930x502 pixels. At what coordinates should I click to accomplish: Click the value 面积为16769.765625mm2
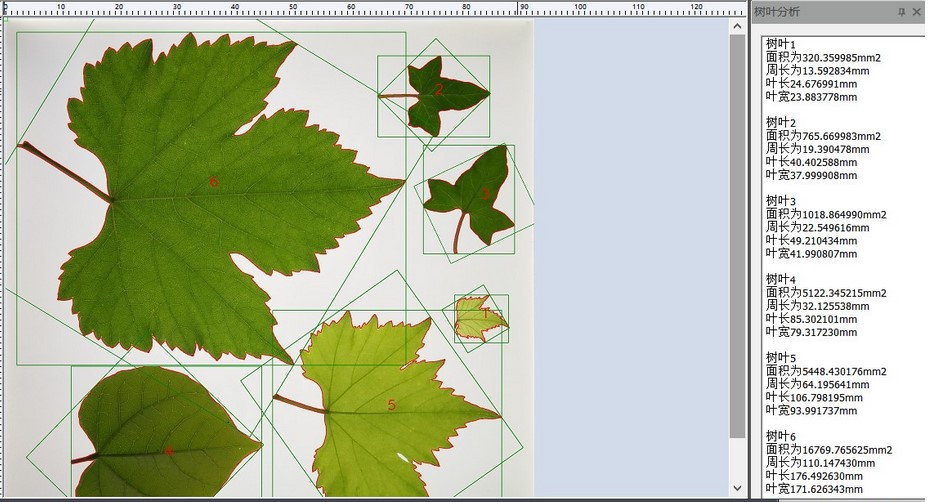[829, 449]
